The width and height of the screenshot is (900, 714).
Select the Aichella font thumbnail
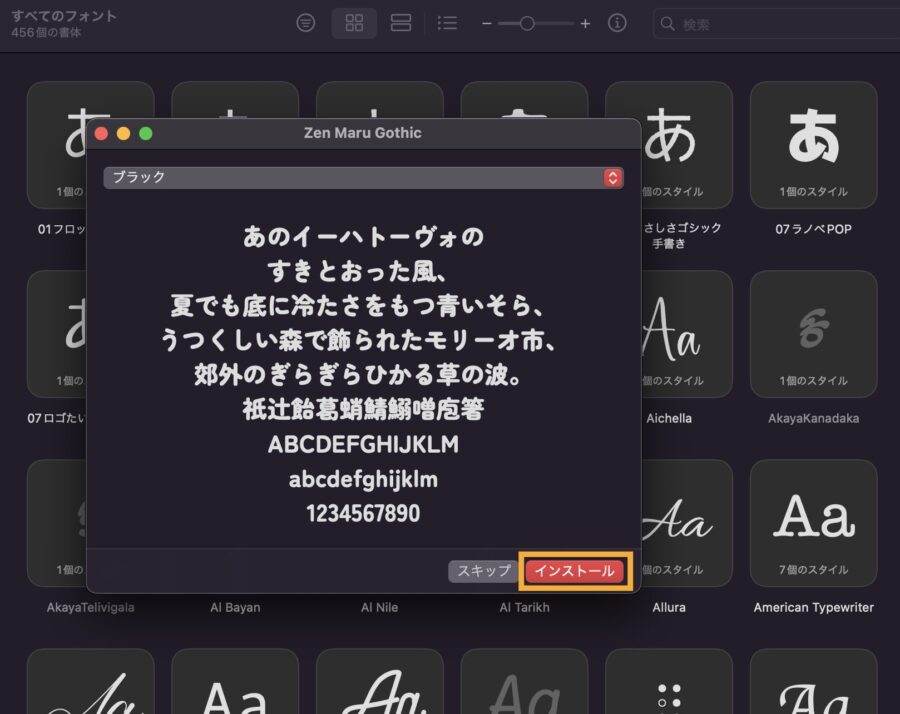tap(686, 334)
